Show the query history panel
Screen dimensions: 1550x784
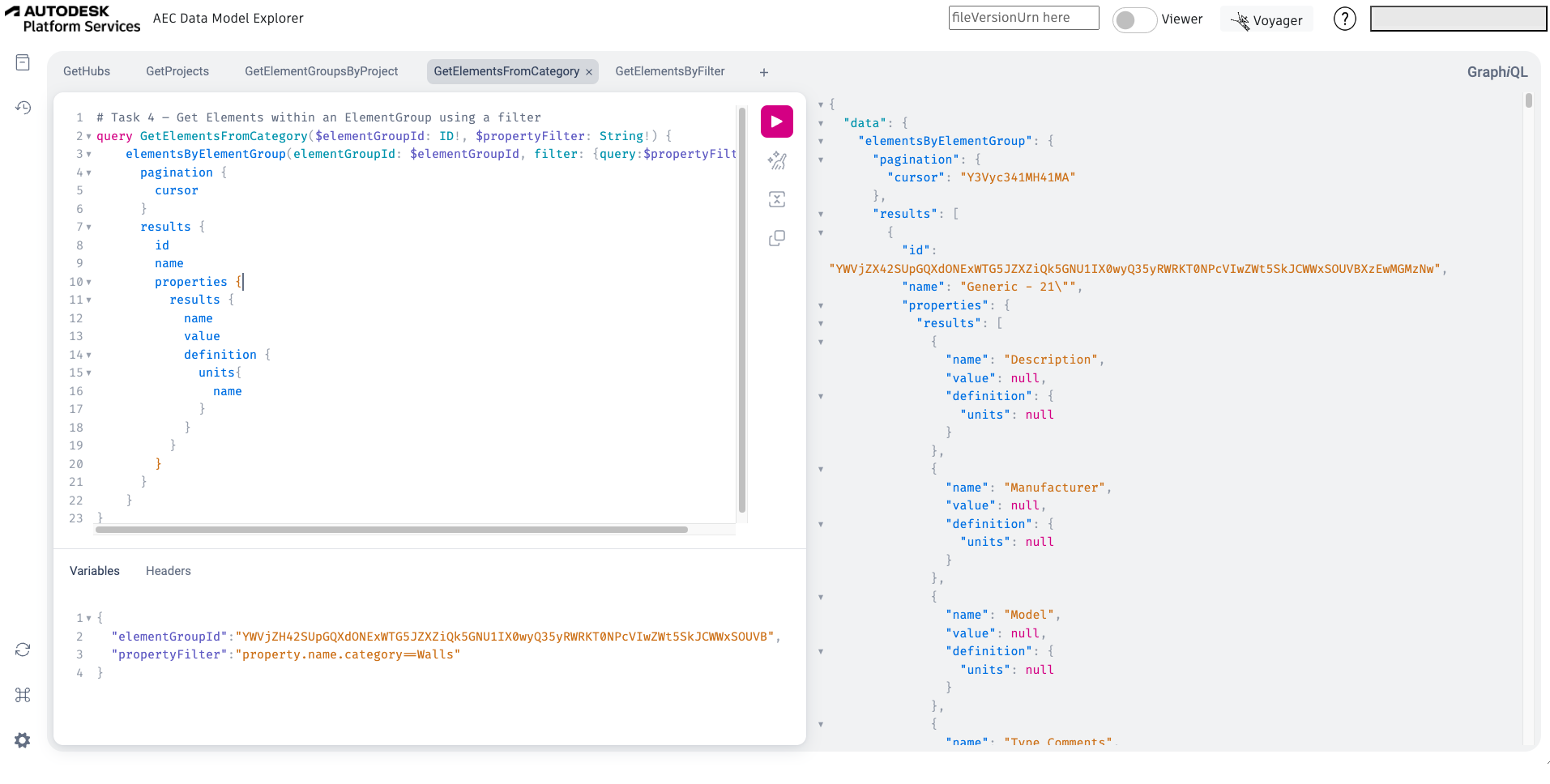(23, 108)
